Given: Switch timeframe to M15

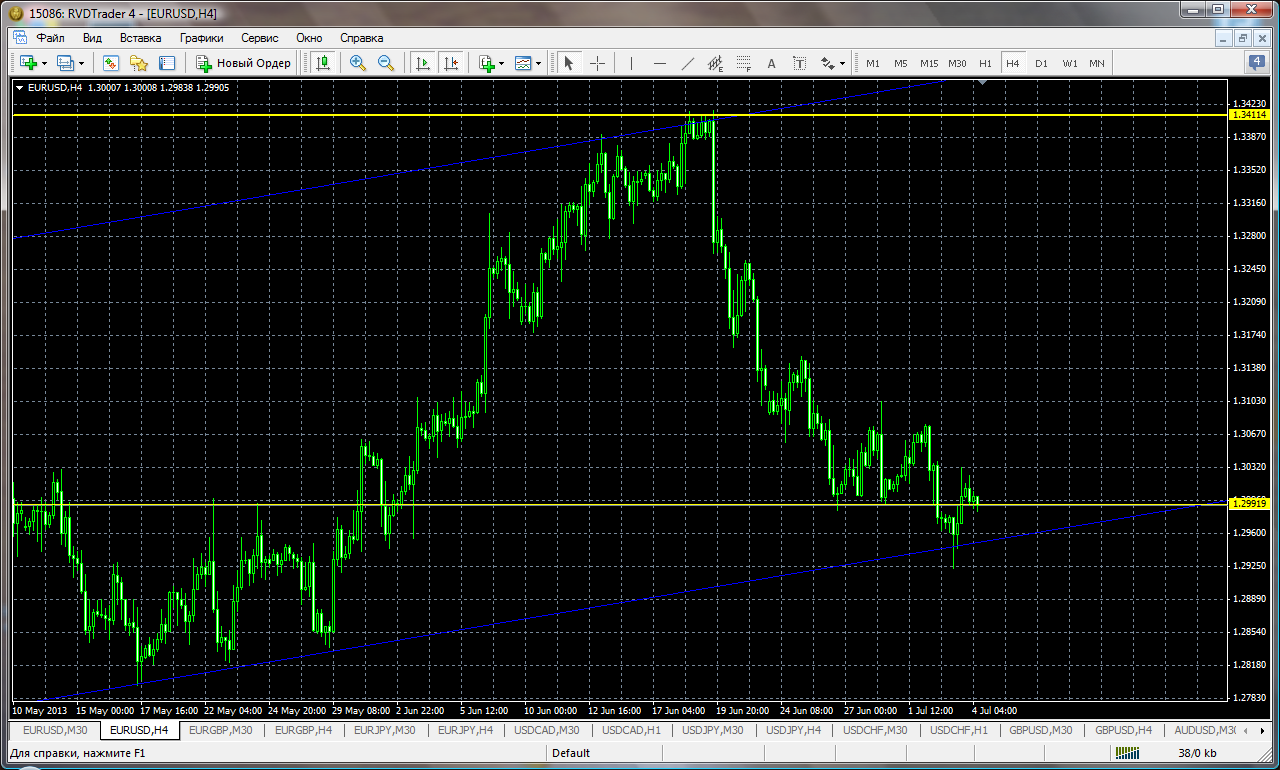Looking at the screenshot, I should (929, 63).
